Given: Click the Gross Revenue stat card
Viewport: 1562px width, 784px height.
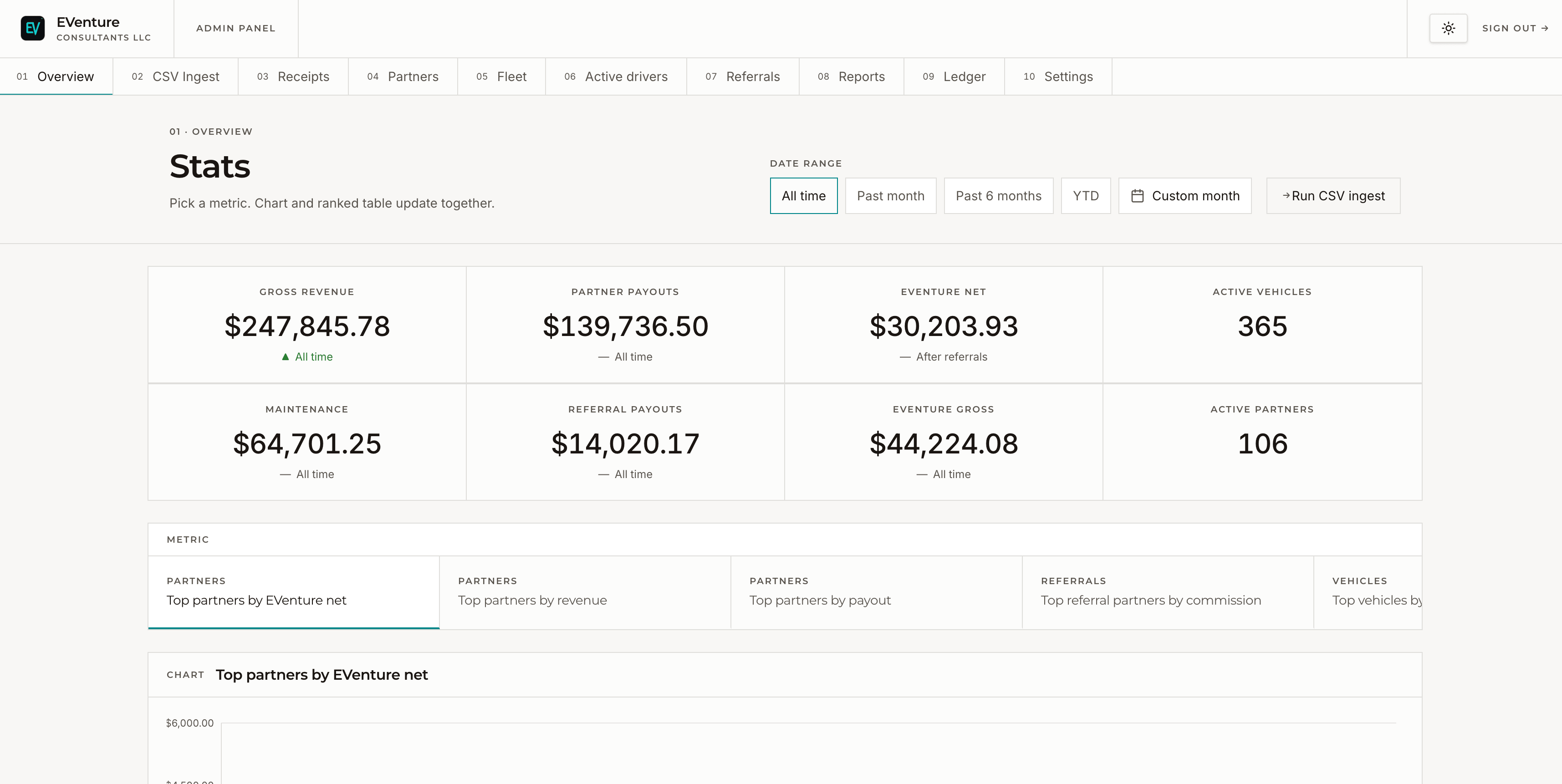Looking at the screenshot, I should coord(307,325).
